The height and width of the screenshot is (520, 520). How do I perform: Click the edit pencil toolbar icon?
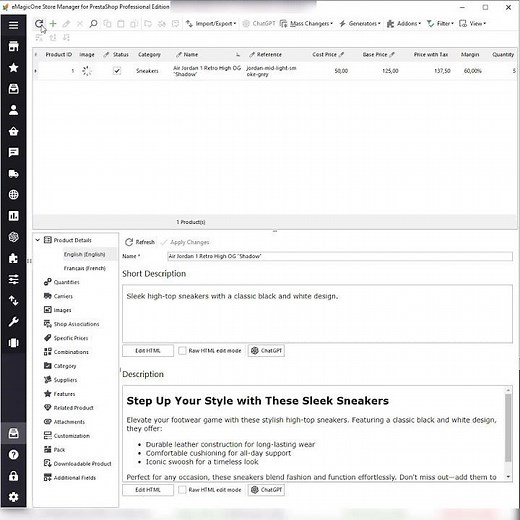[x=66, y=23]
